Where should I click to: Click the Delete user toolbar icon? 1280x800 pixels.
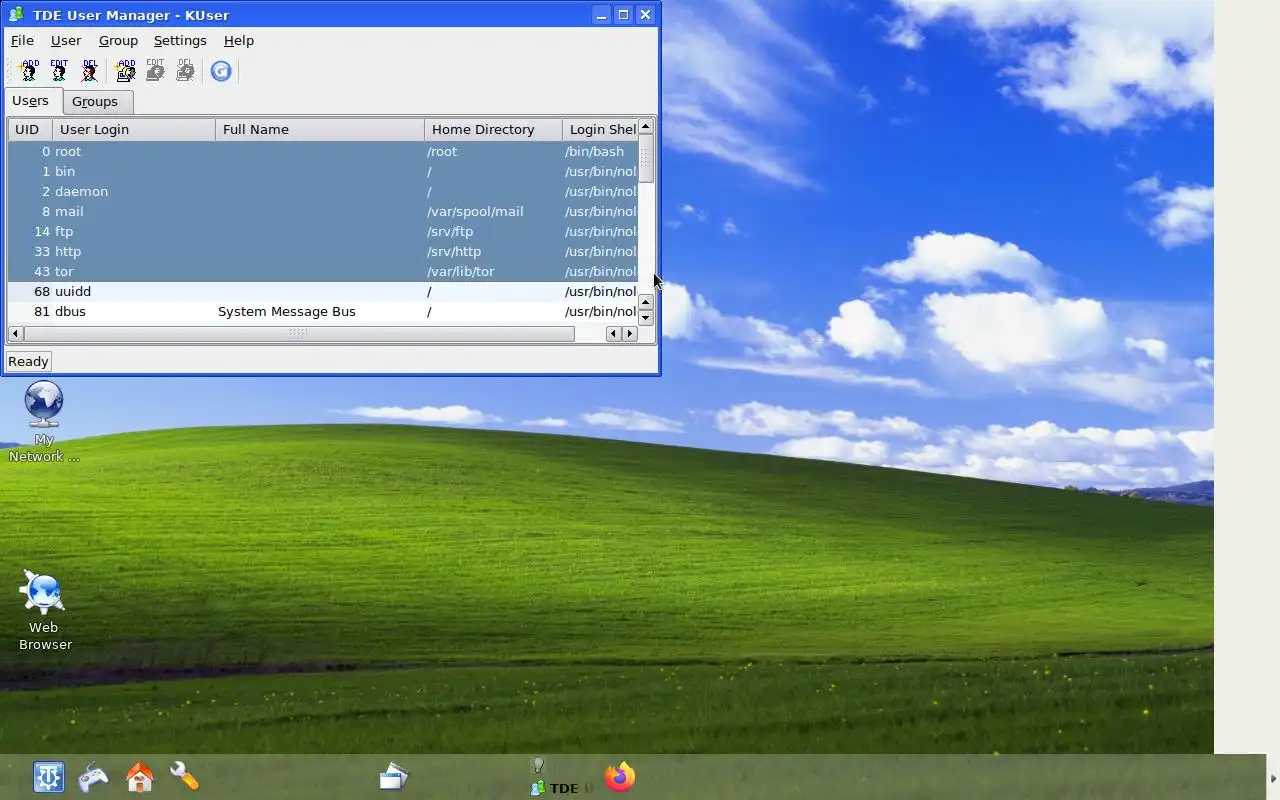90,70
